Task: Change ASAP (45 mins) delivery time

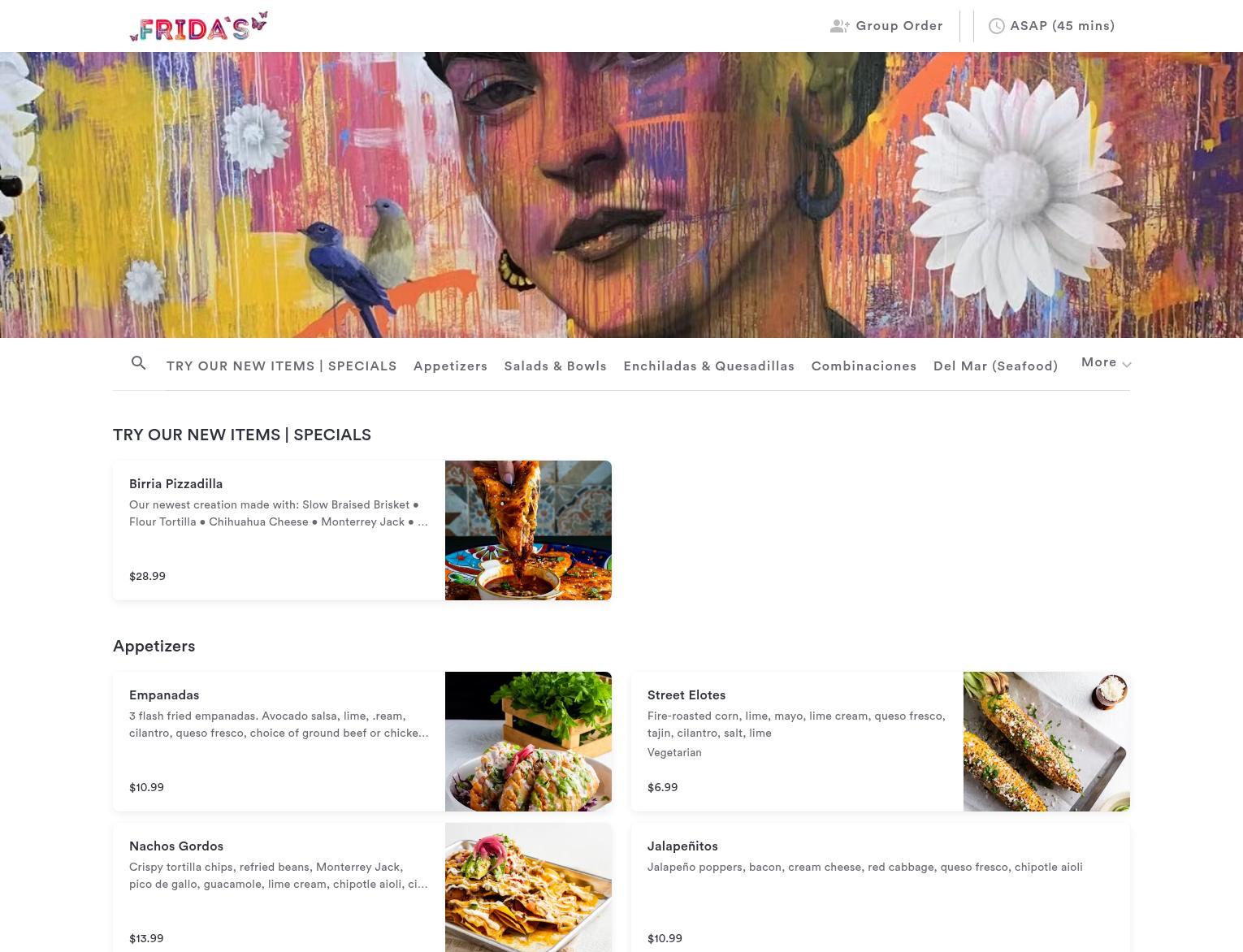Action: tap(1051, 26)
